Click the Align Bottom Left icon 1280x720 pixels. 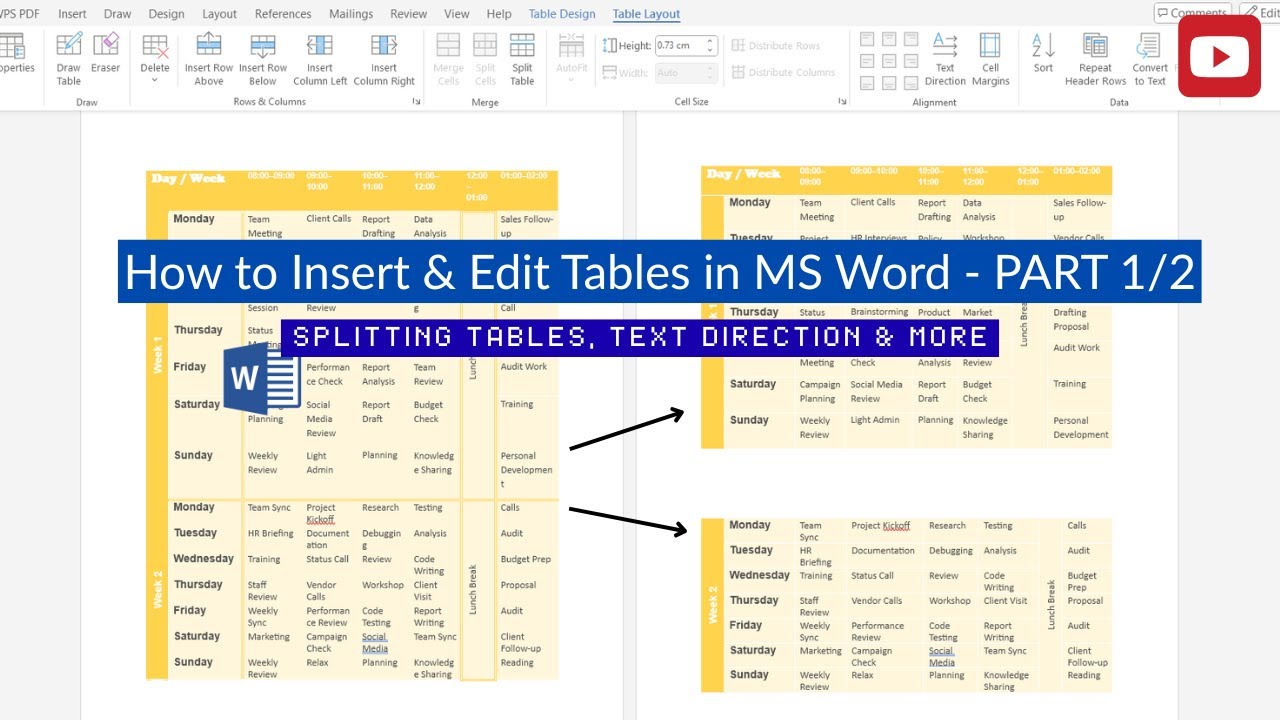click(867, 83)
